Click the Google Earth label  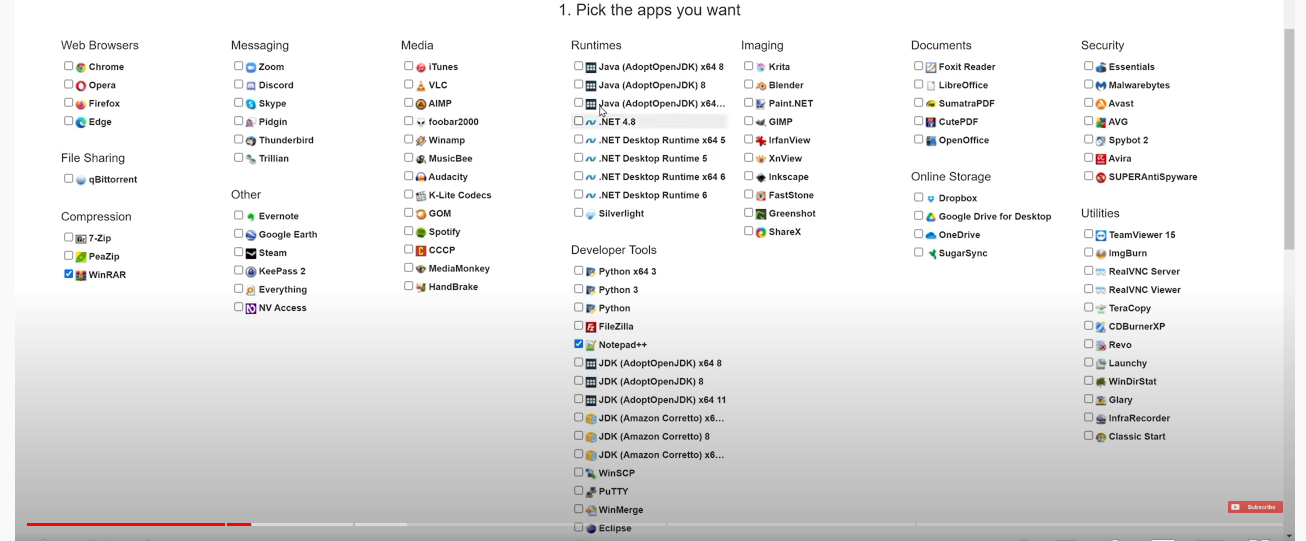pos(288,235)
